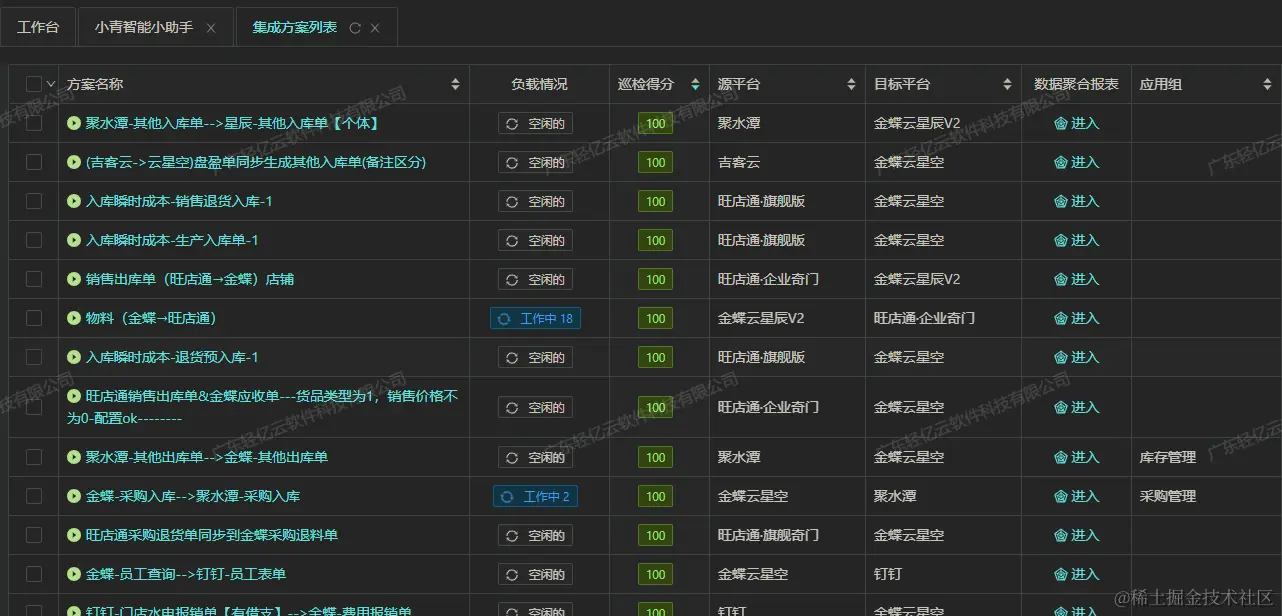This screenshot has height=616, width=1282.
Task: Open selection dropdown arrow beside header checkbox
Action: coord(51,85)
